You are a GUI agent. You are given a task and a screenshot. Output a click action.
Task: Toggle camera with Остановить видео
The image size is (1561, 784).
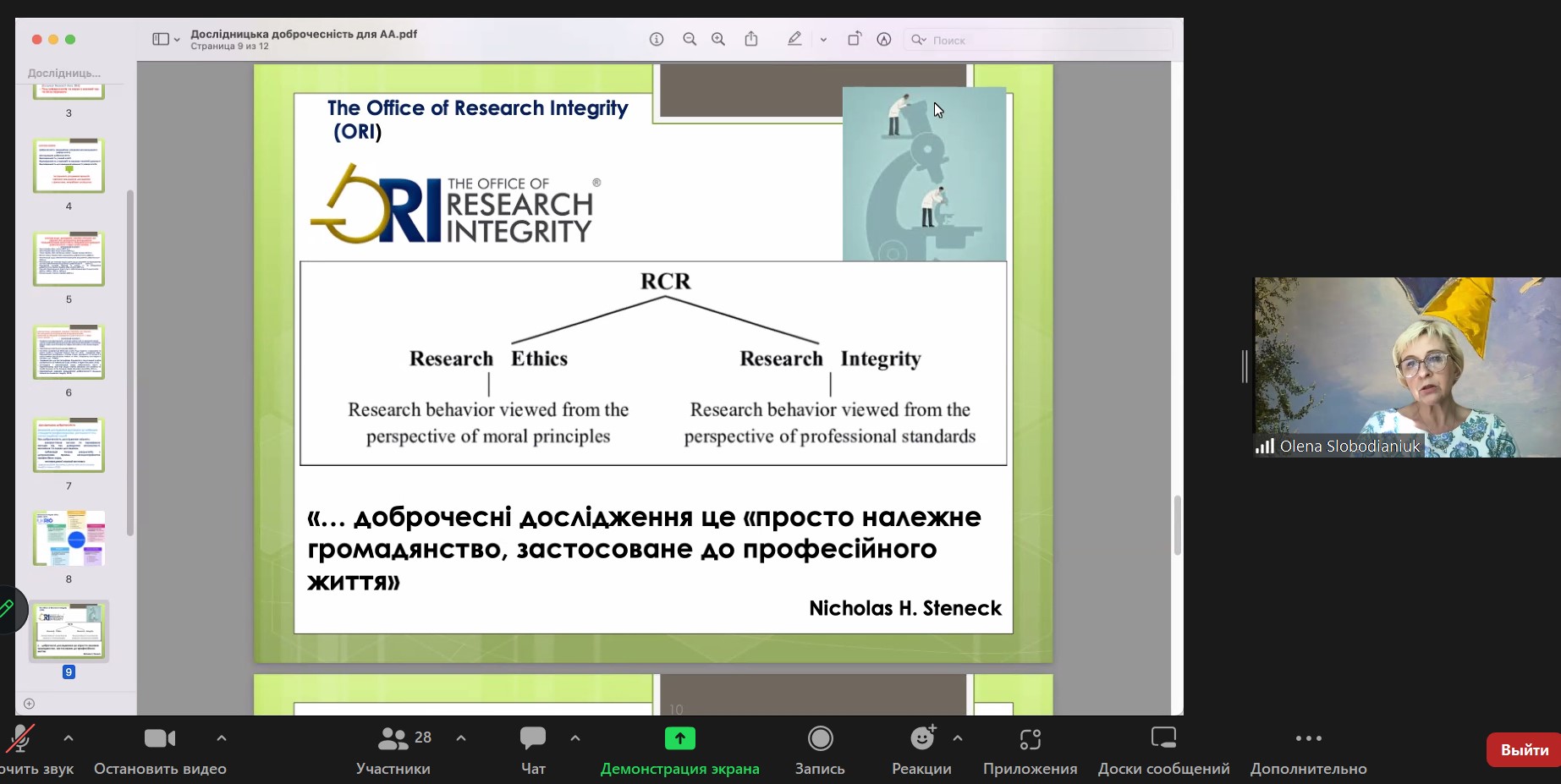pos(160,738)
